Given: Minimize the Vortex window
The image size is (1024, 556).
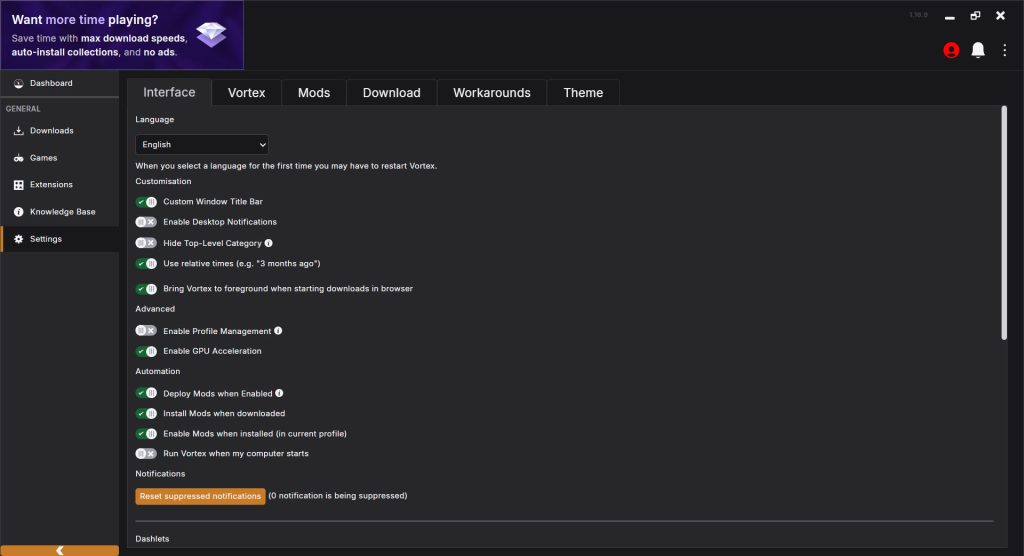Looking at the screenshot, I should coord(950,17).
